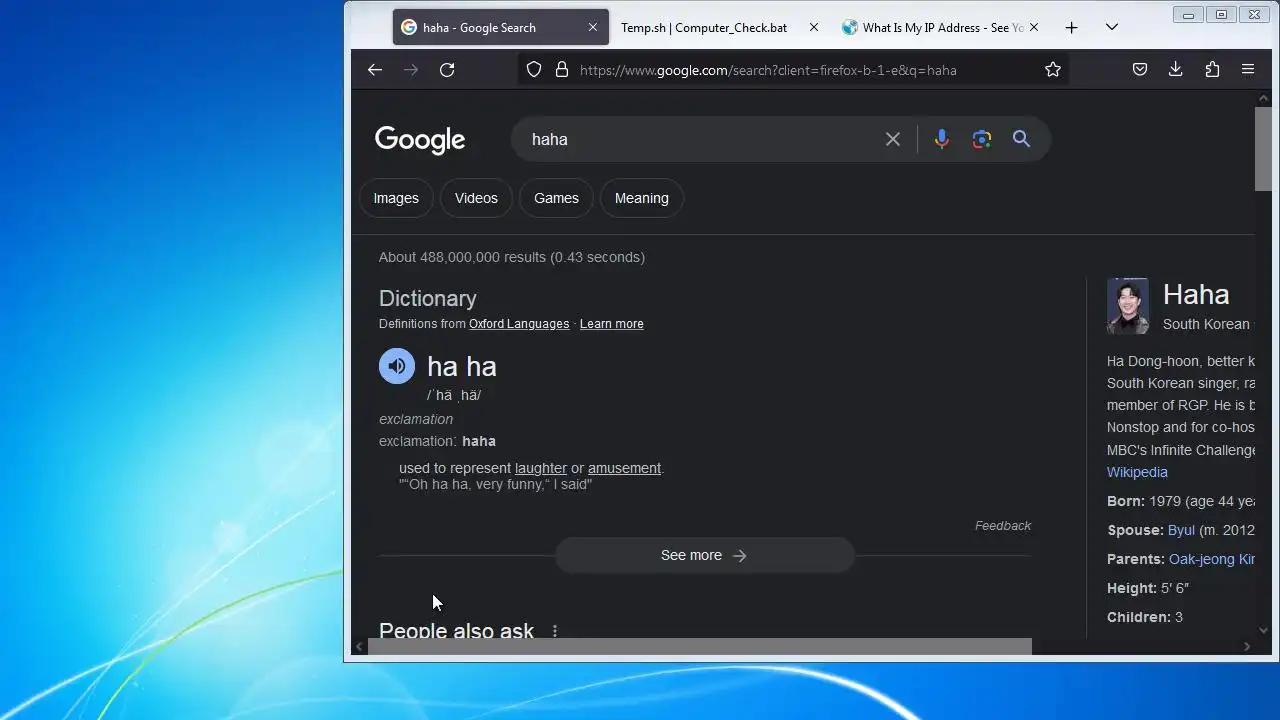Screen dimensions: 1280x720
Task: Start voice search with the microphone icon
Action: [x=941, y=139]
